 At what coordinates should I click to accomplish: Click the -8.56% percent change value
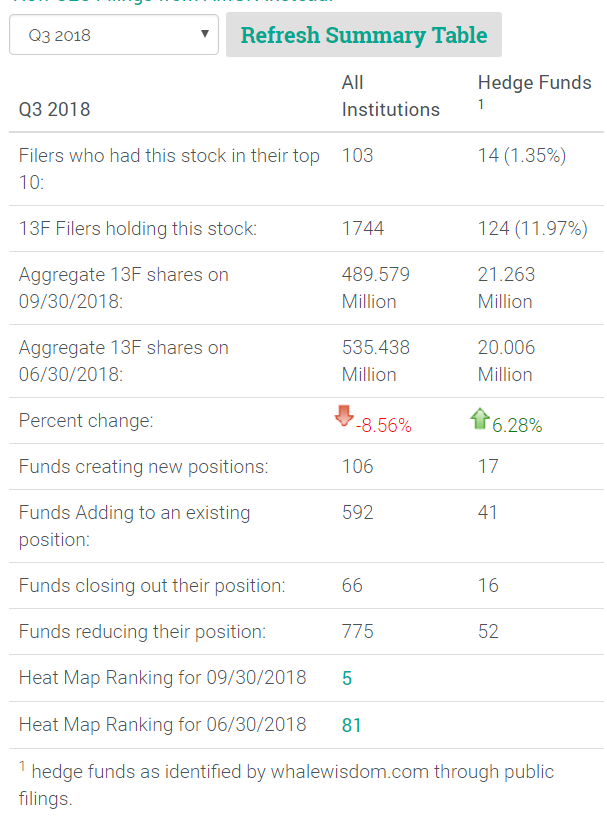[x=384, y=425]
